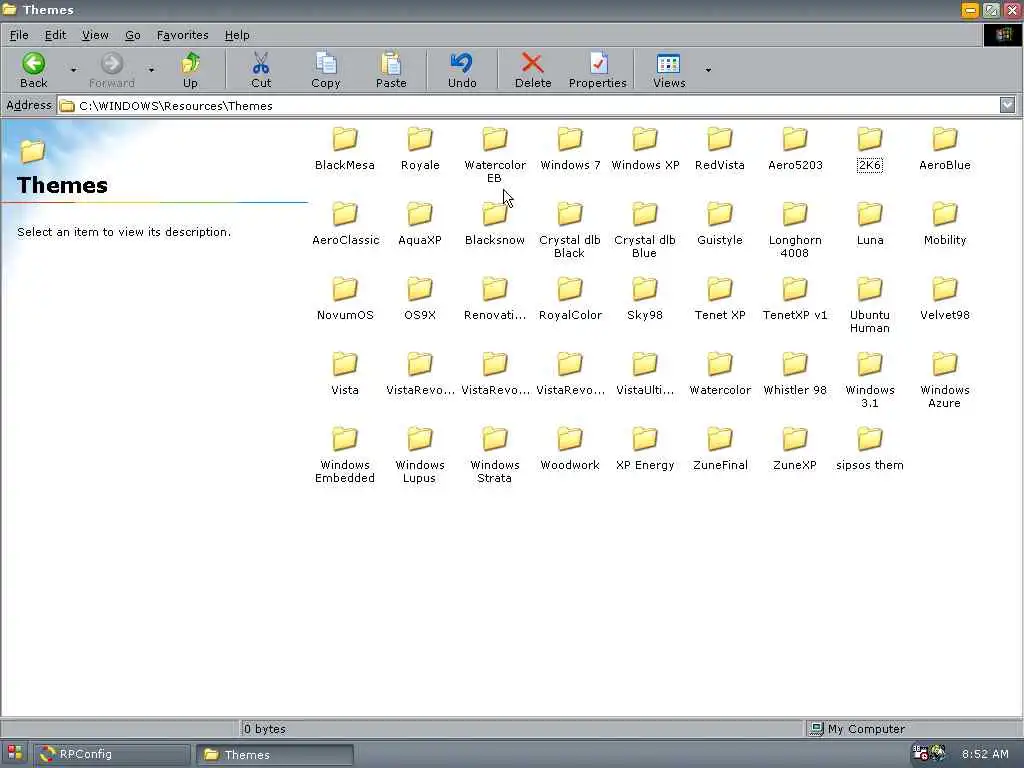Copy the selected item
The width and height of the screenshot is (1024, 768).
(325, 70)
